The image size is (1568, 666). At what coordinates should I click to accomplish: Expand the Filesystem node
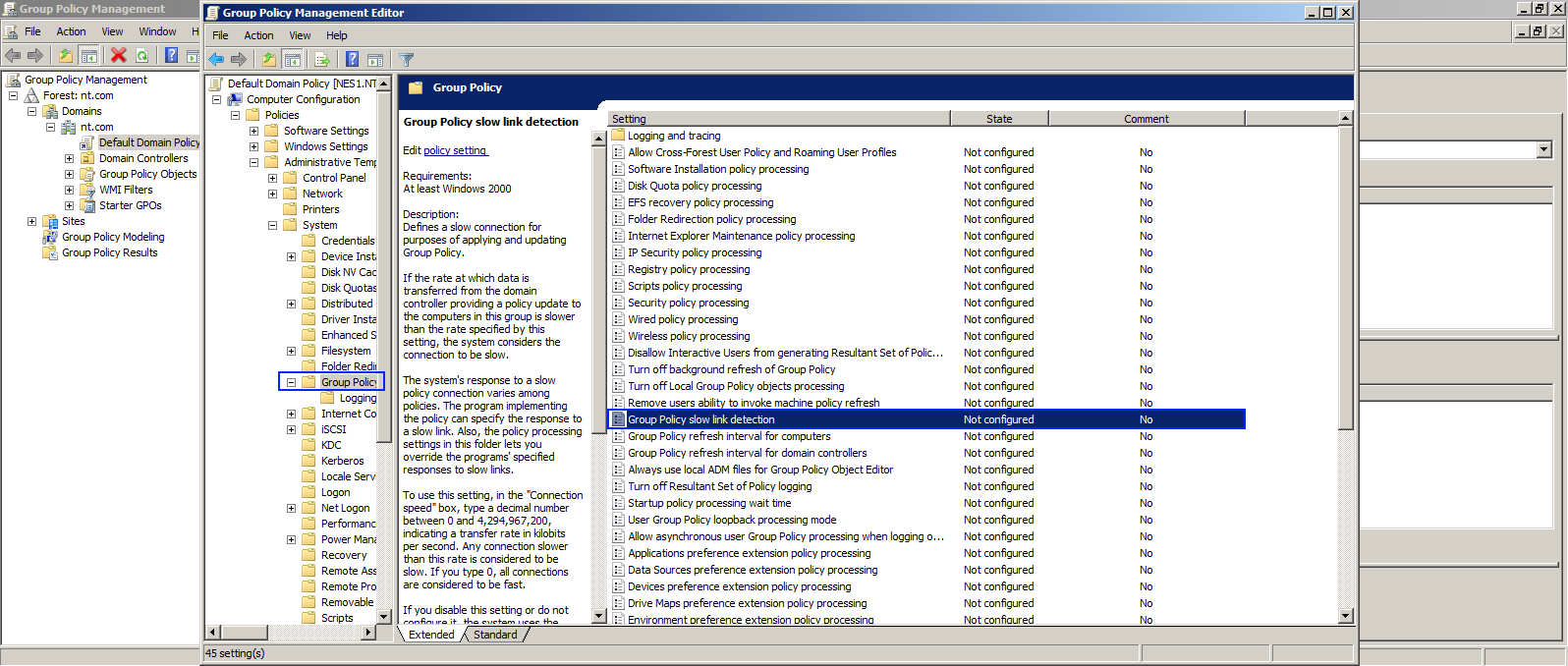click(x=291, y=351)
